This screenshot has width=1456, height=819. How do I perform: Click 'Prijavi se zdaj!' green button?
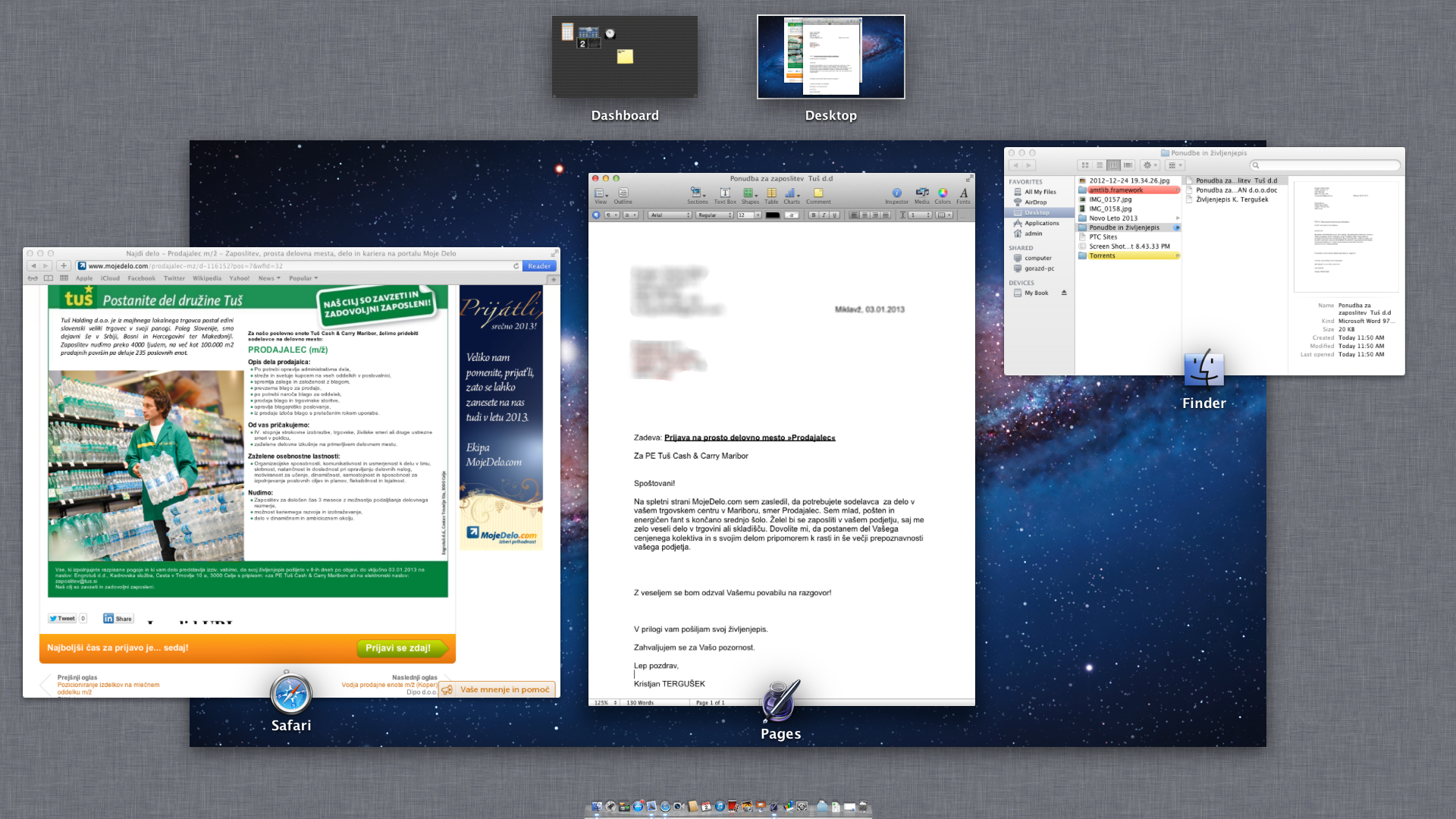(x=401, y=648)
